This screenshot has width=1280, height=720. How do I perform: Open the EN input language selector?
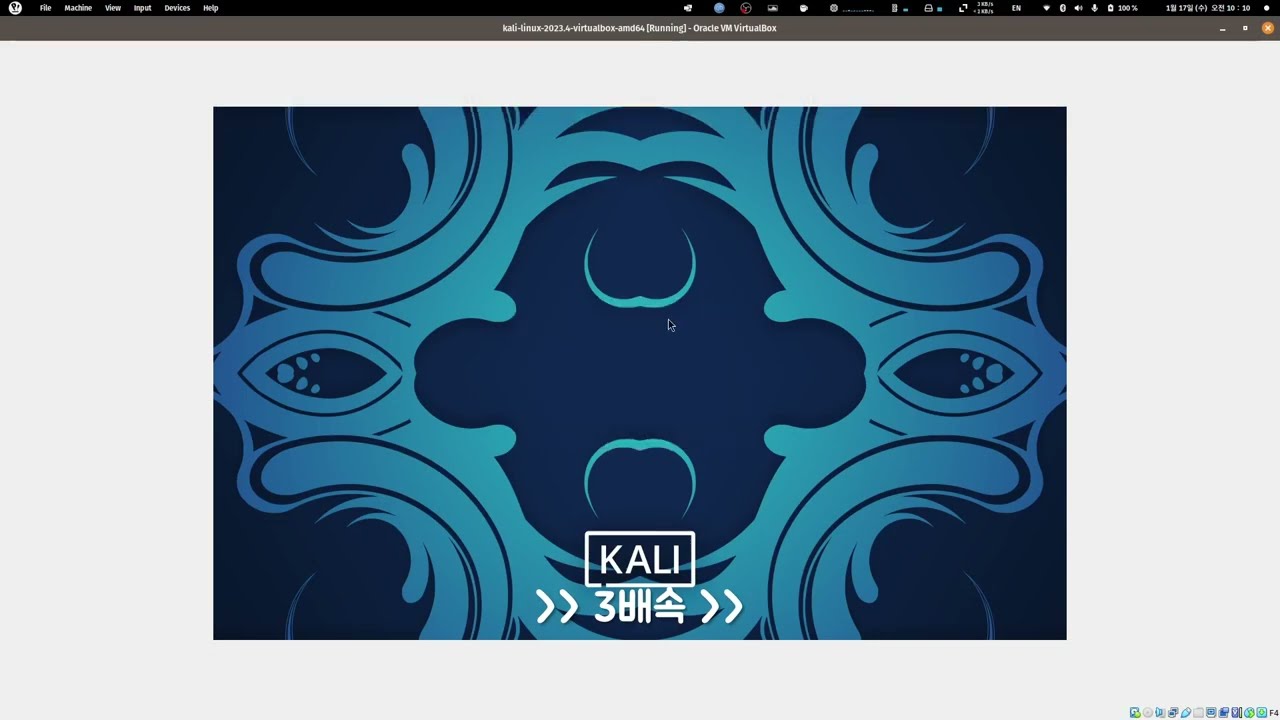(1016, 8)
